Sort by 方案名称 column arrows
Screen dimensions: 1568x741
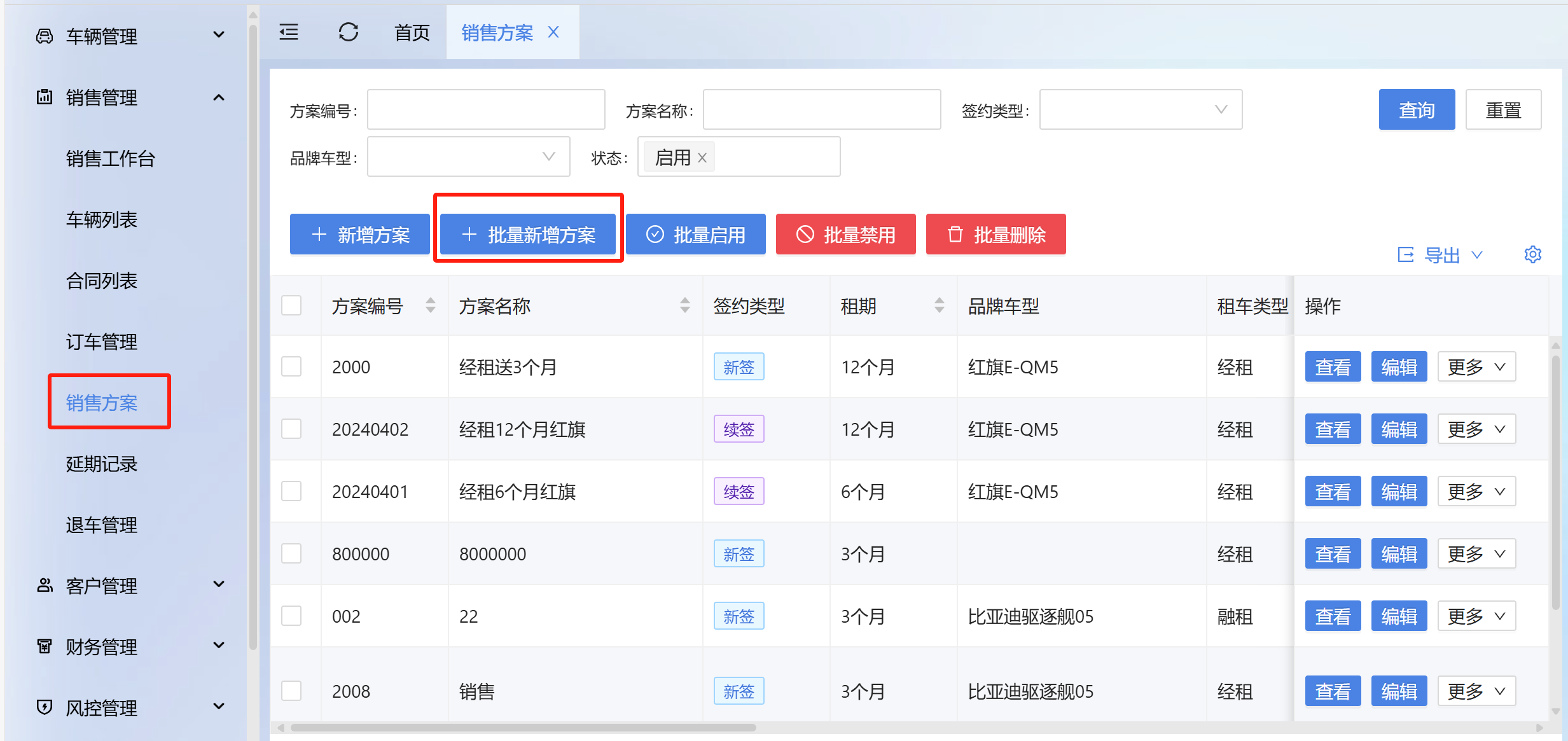684,305
